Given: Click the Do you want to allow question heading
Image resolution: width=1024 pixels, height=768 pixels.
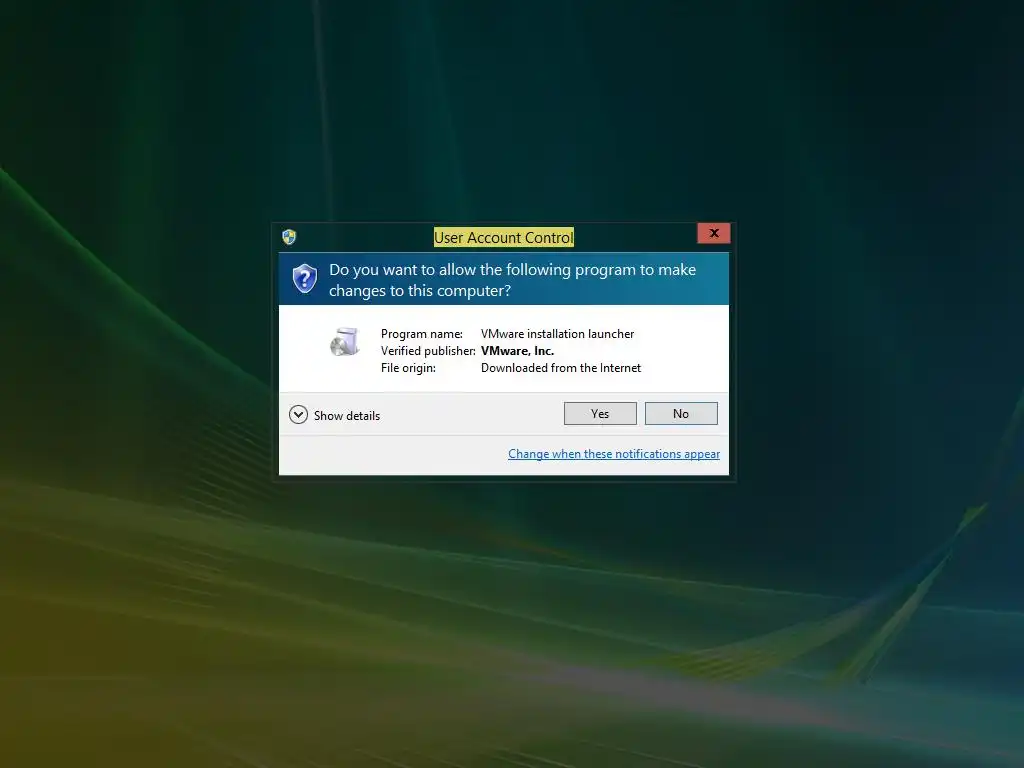Looking at the screenshot, I should point(512,280).
